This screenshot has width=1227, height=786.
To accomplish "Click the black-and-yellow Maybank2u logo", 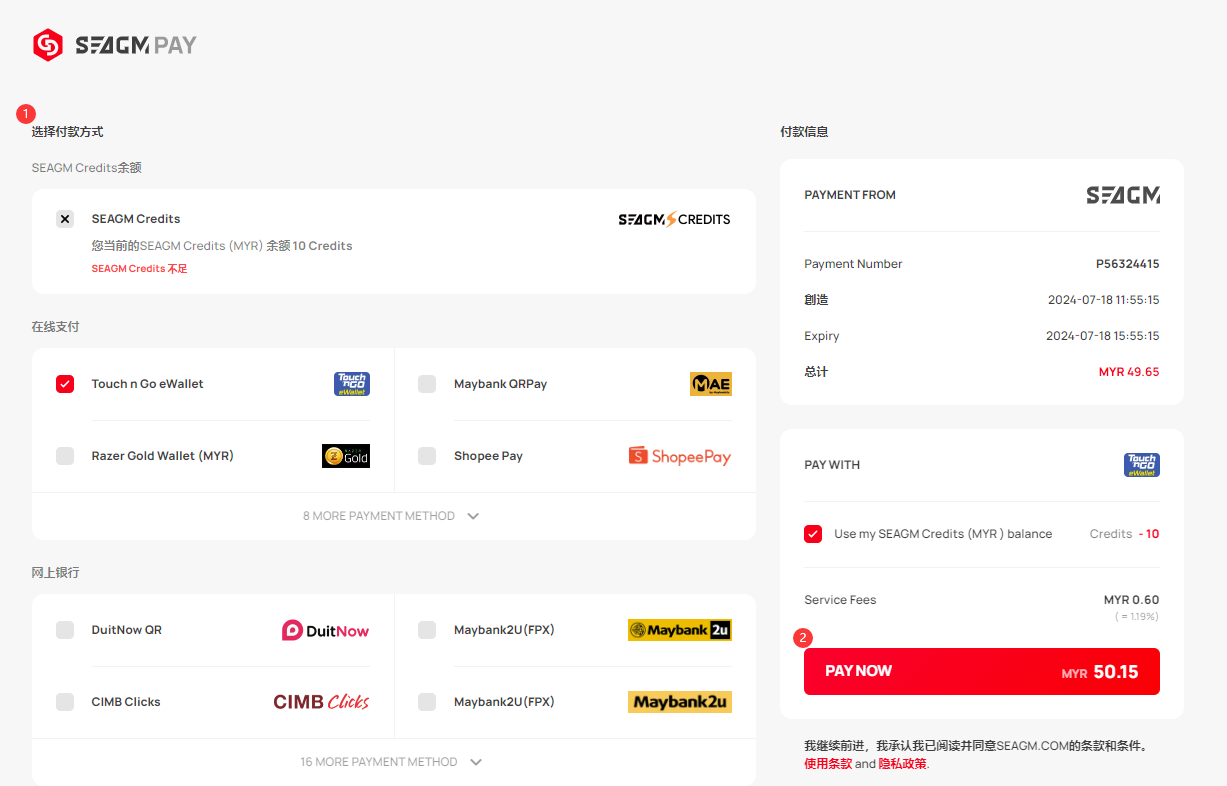I will [680, 630].
